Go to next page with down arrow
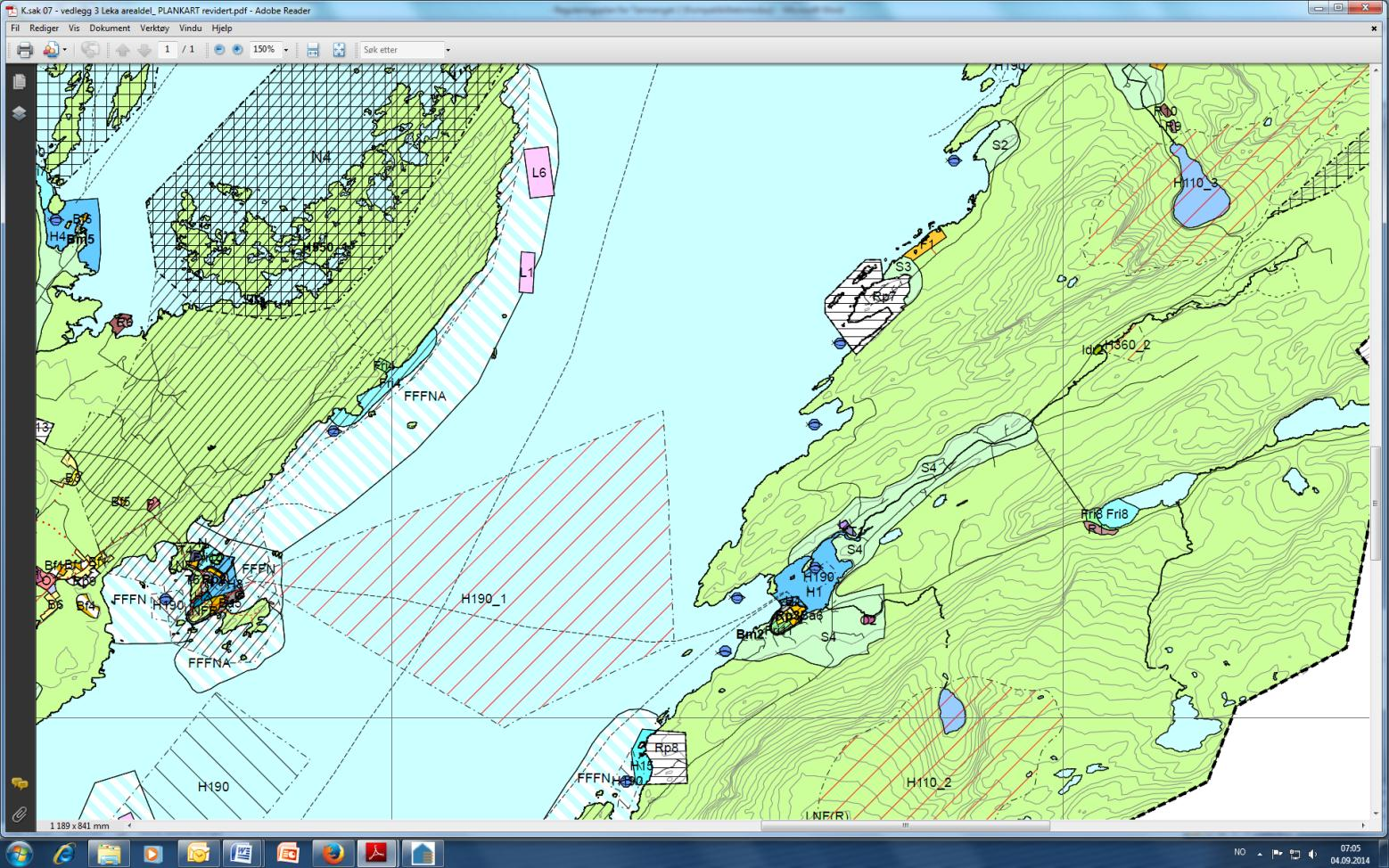 coord(144,50)
